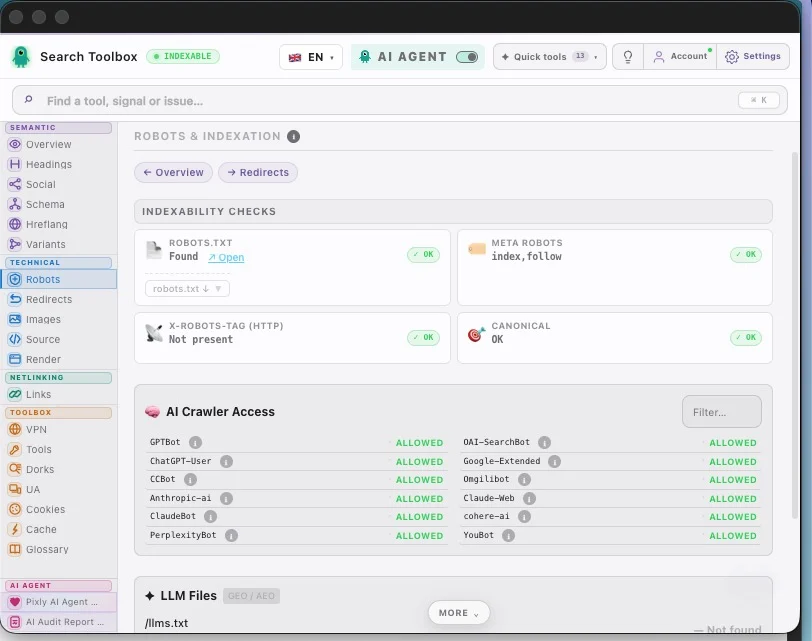812x641 pixels.
Task: Open the Links chain icon
Action: pos(15,395)
